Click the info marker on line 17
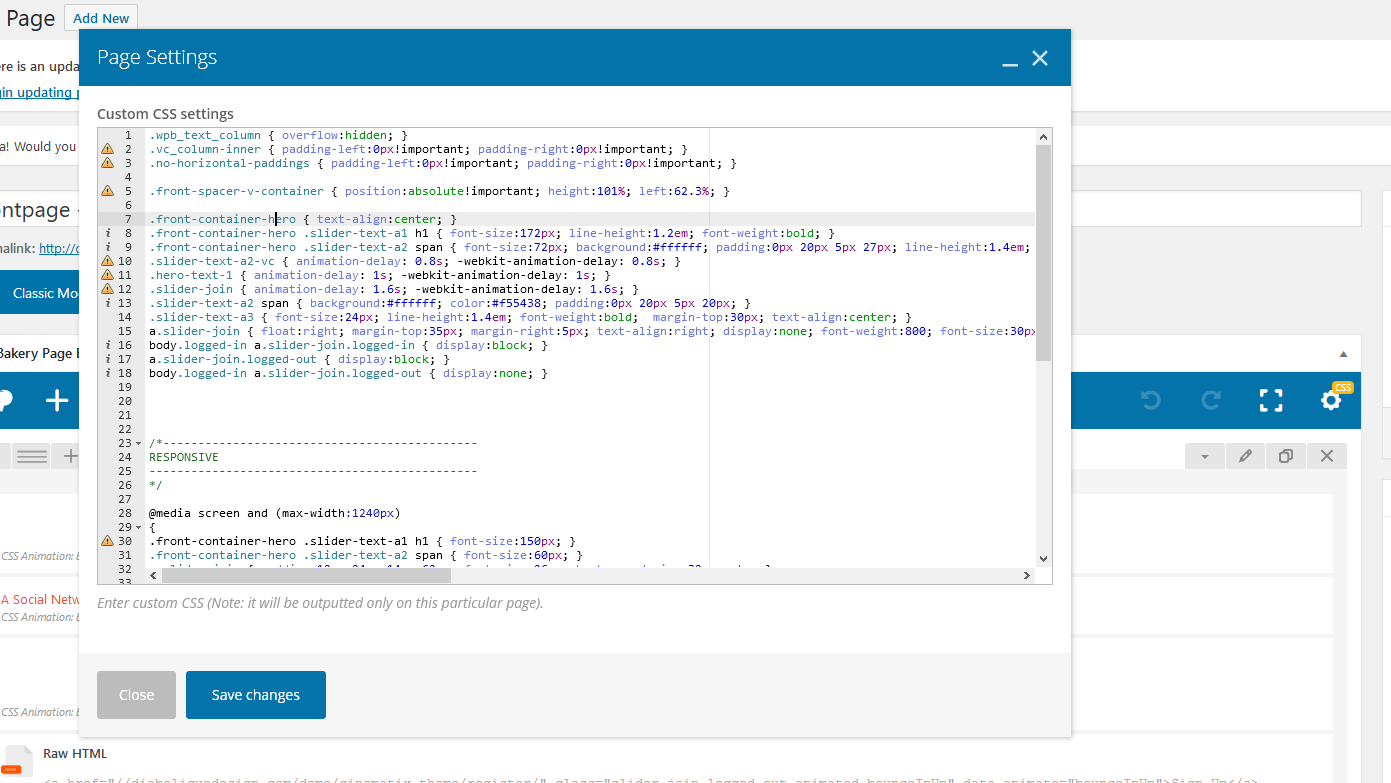 point(107,359)
